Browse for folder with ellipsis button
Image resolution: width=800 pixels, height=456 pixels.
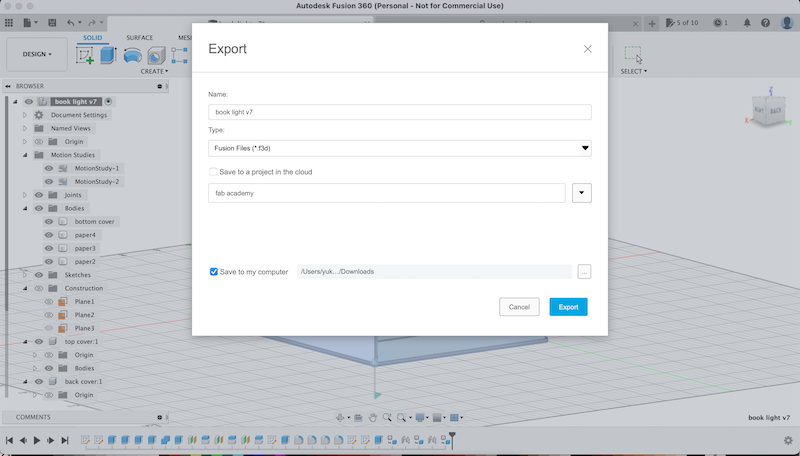584,272
